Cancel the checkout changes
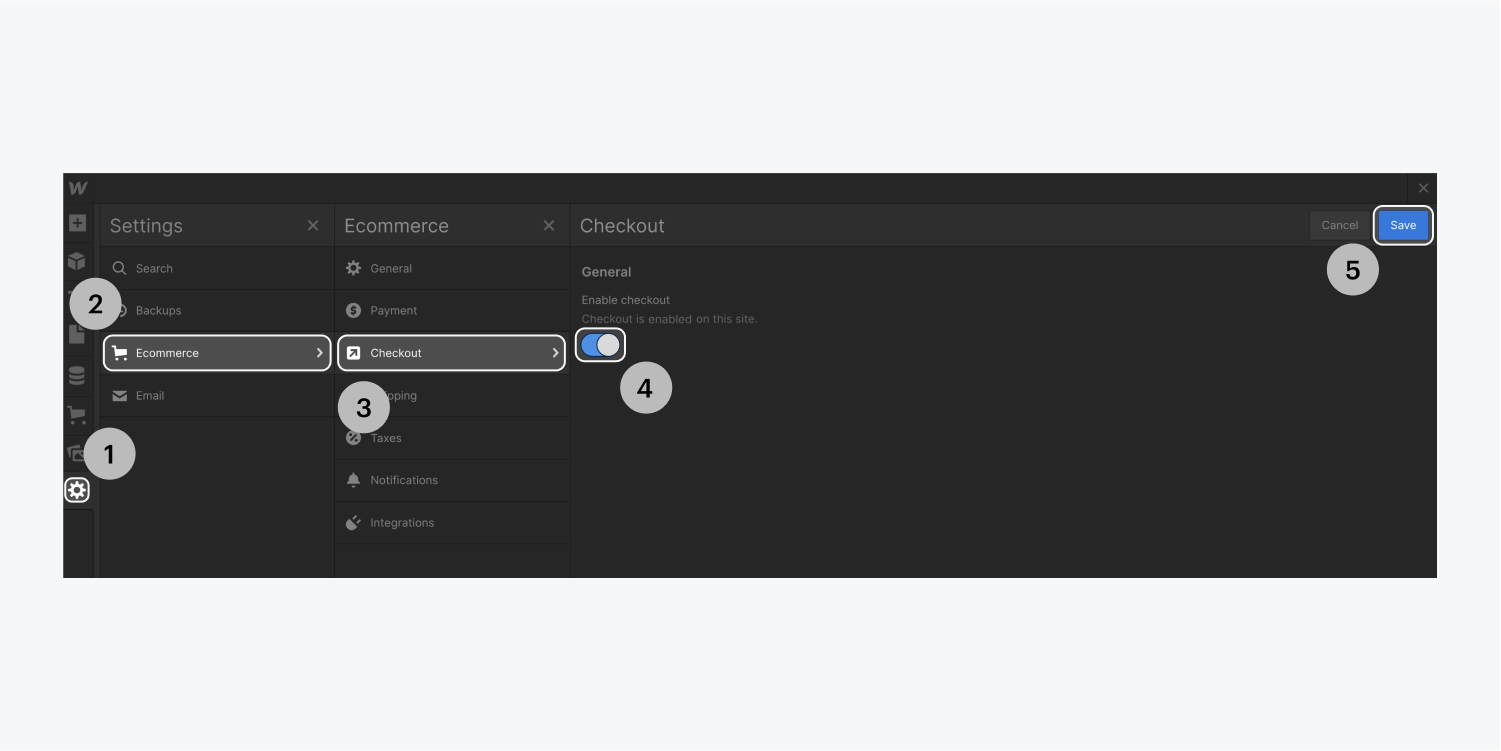This screenshot has width=1501, height=751. (1339, 225)
